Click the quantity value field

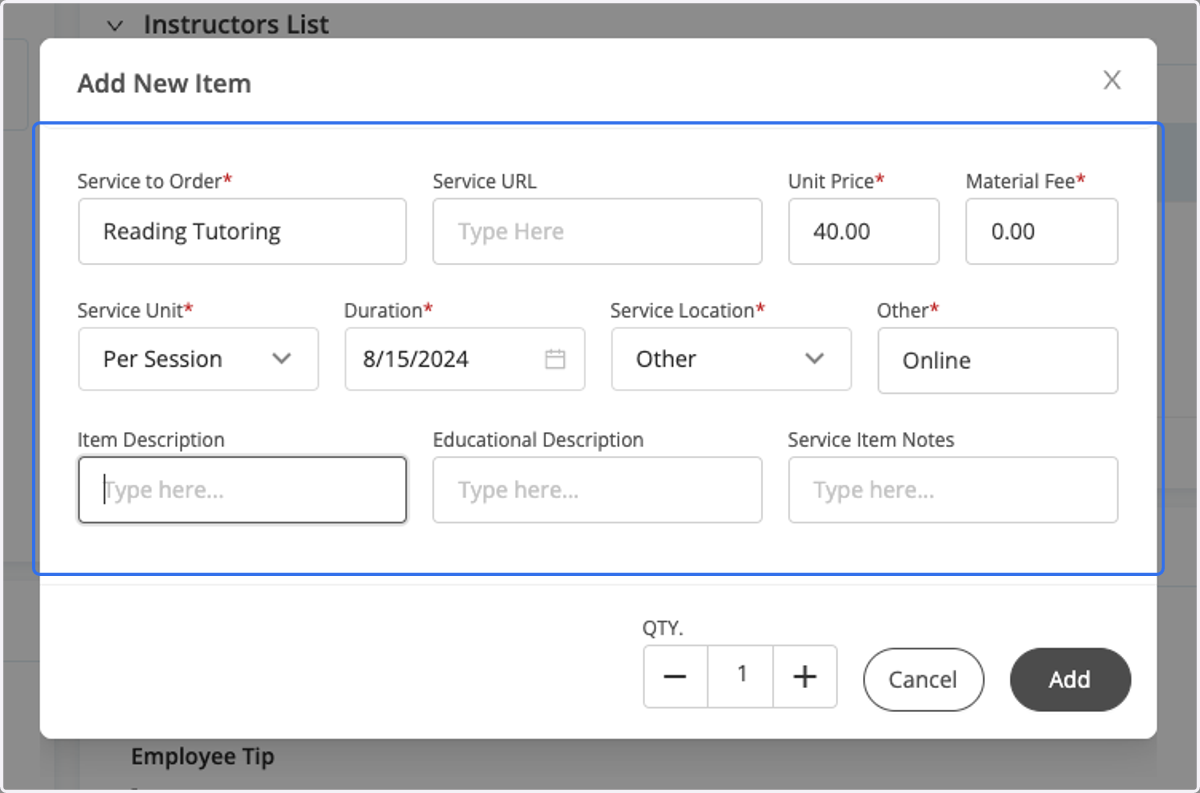coord(740,677)
